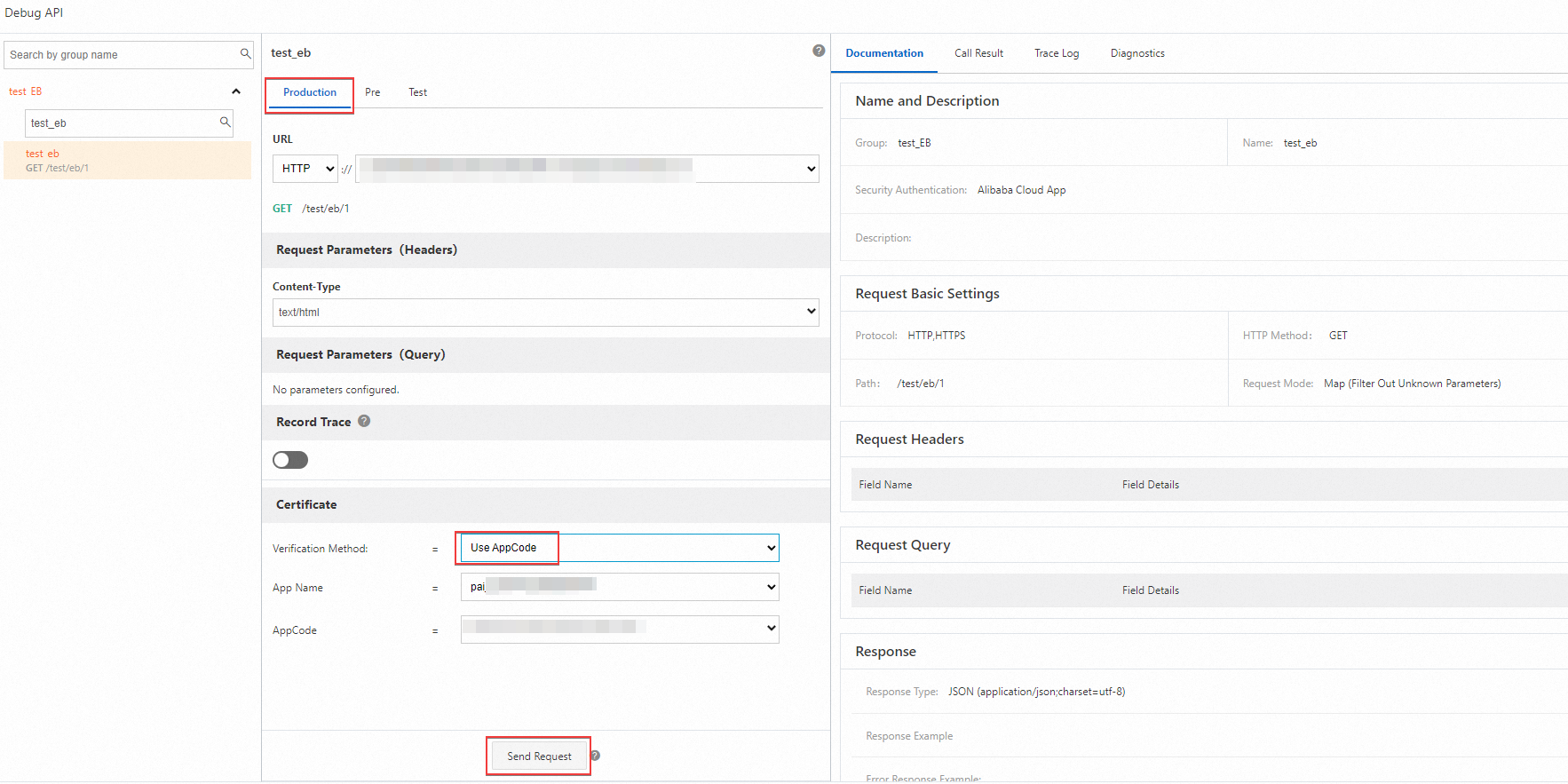Open the URL domain dropdown
This screenshot has height=784, width=1568.
(587, 169)
